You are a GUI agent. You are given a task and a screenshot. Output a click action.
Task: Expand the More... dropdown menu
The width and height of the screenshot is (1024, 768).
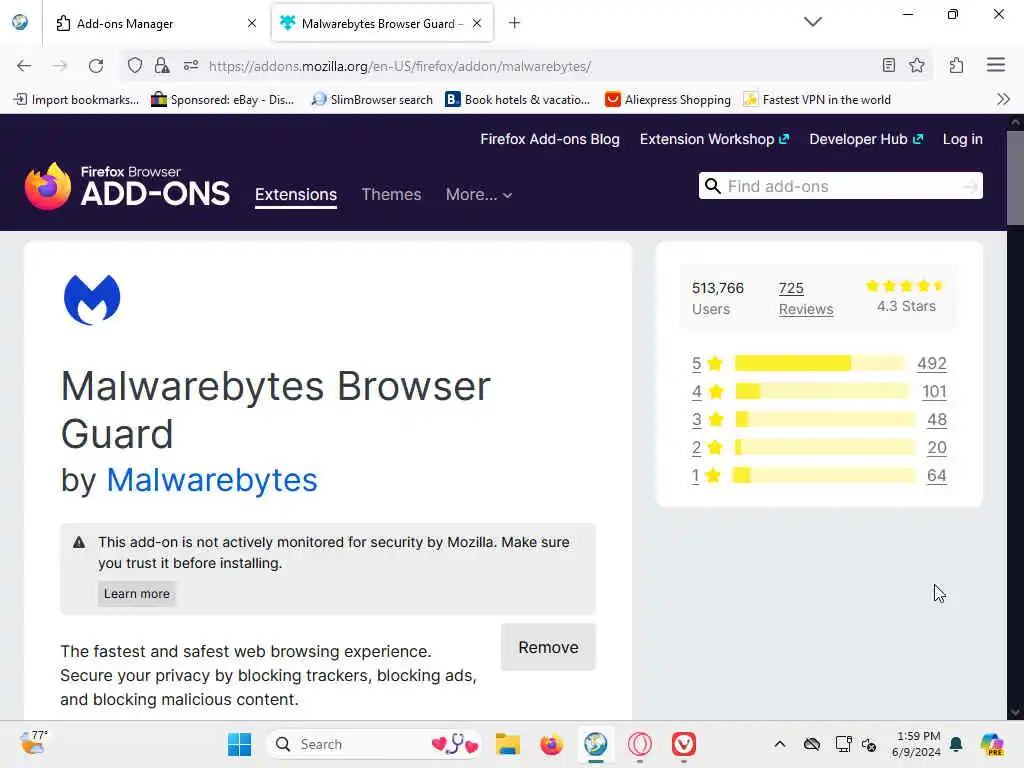point(479,195)
